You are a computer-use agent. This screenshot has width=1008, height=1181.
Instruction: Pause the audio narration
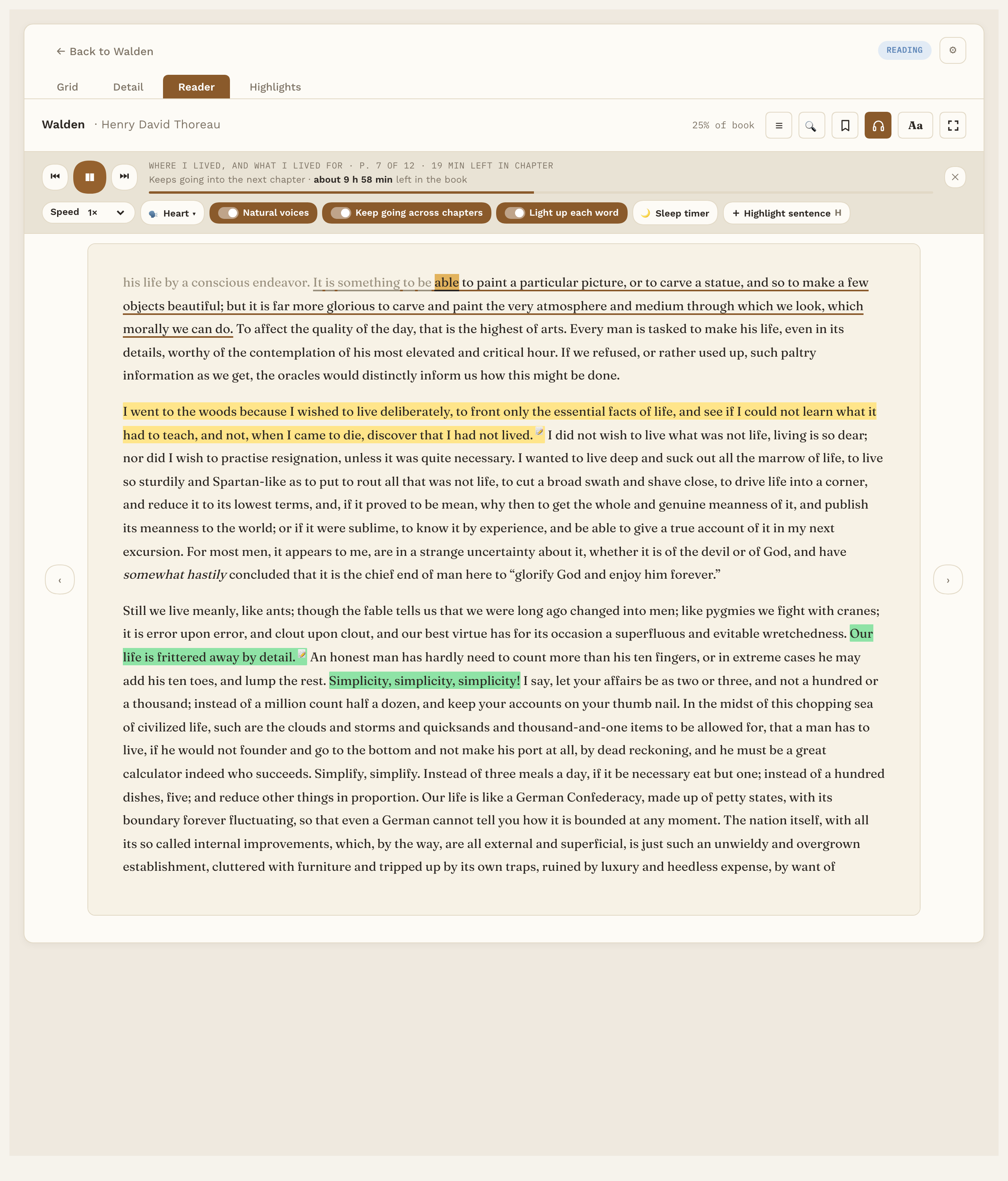[89, 177]
